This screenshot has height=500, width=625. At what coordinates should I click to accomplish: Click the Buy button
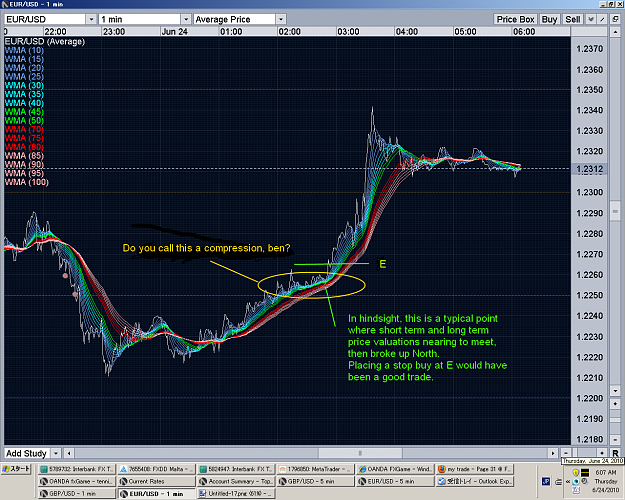click(549, 19)
